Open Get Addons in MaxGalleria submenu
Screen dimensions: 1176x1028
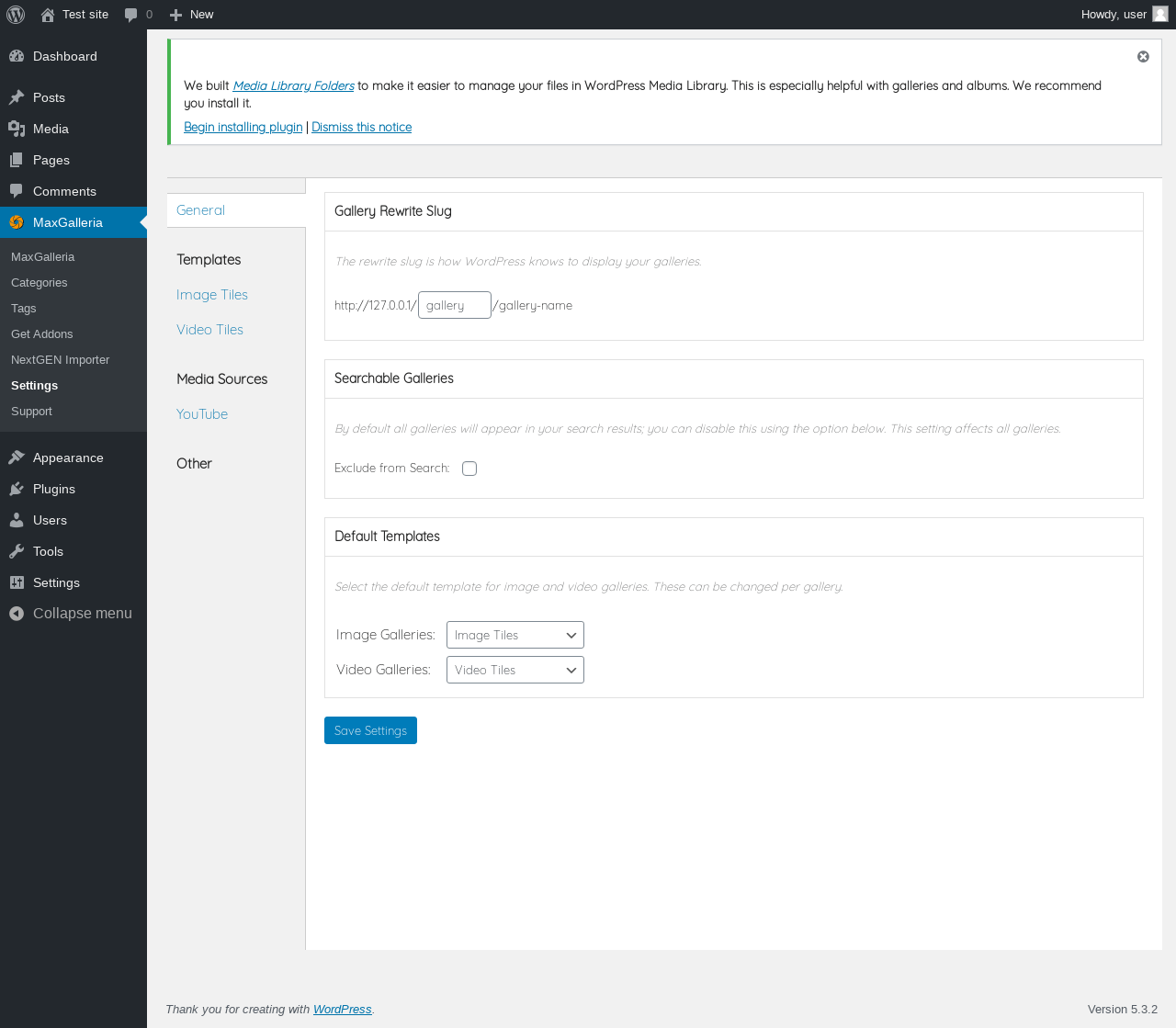pyautogui.click(x=42, y=334)
